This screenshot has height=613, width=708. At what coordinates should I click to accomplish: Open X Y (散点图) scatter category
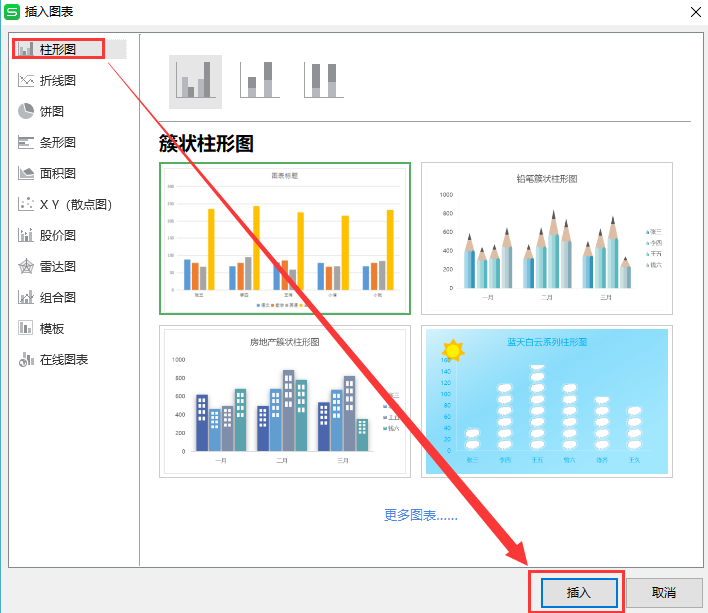(x=75, y=204)
